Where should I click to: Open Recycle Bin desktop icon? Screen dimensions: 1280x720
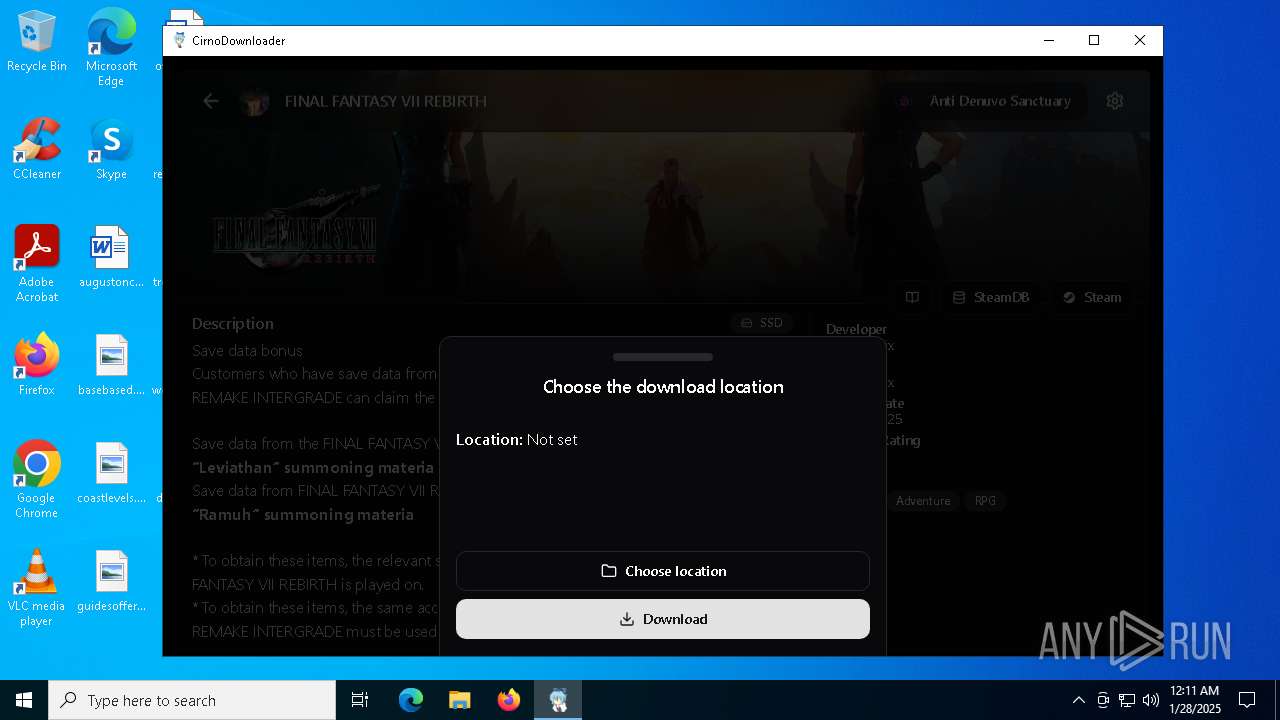coord(37,42)
